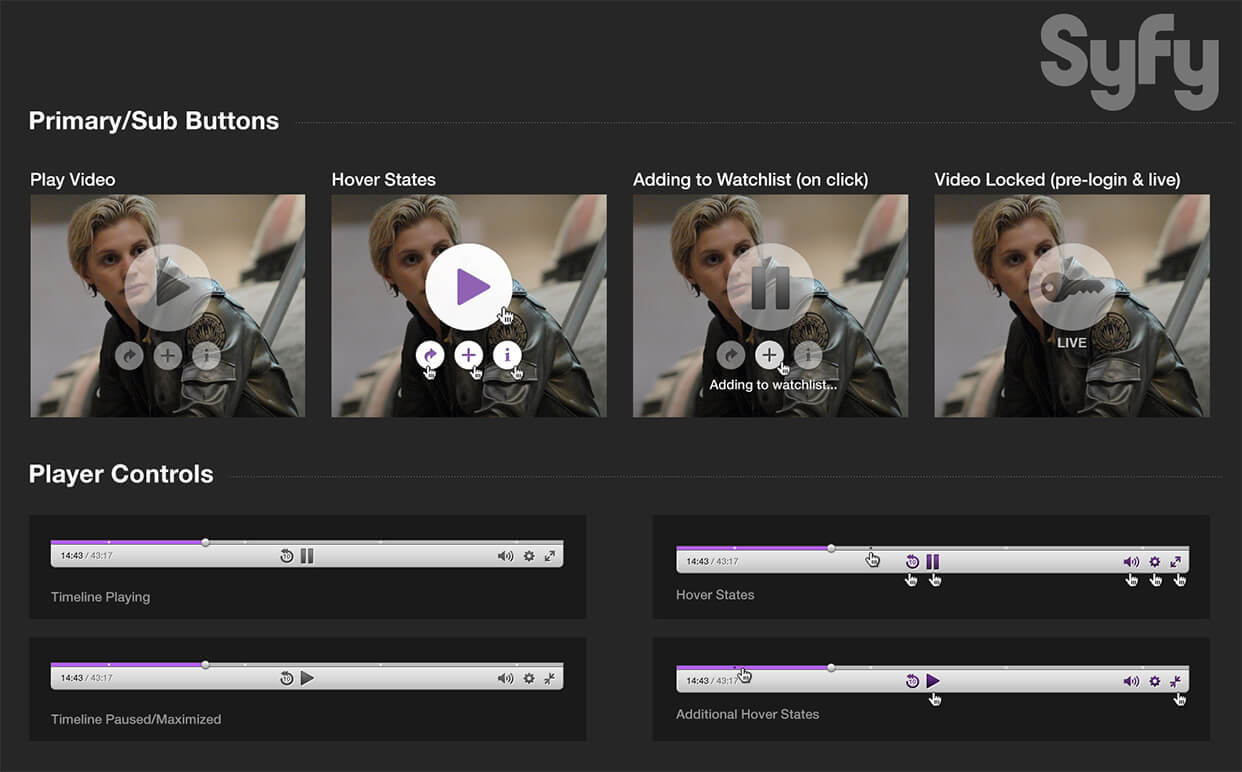Open settings gear in Hover States player bar
Screen dimensions: 1242x772
(x=1154, y=561)
